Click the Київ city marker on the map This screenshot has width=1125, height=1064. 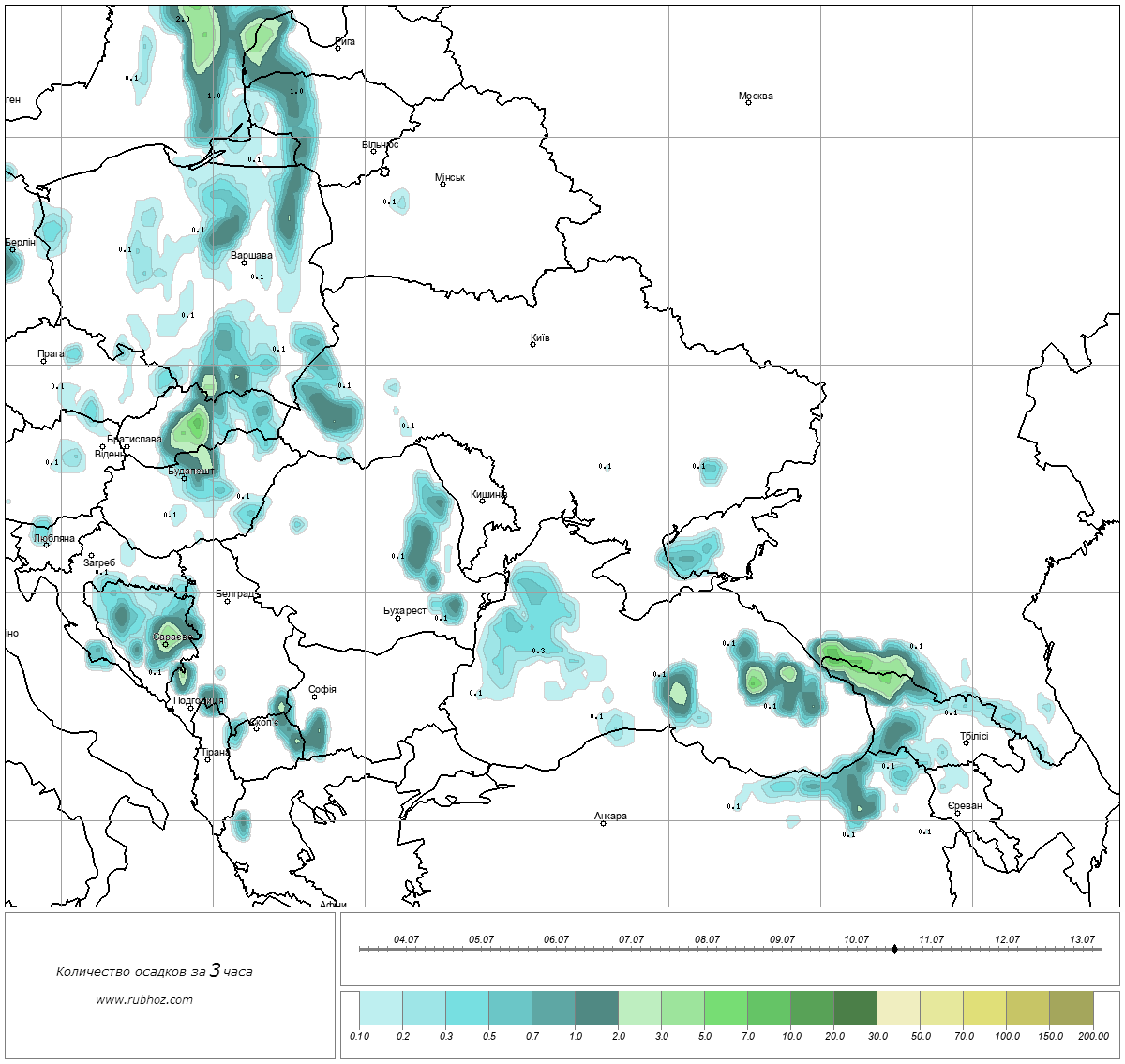coord(532,344)
